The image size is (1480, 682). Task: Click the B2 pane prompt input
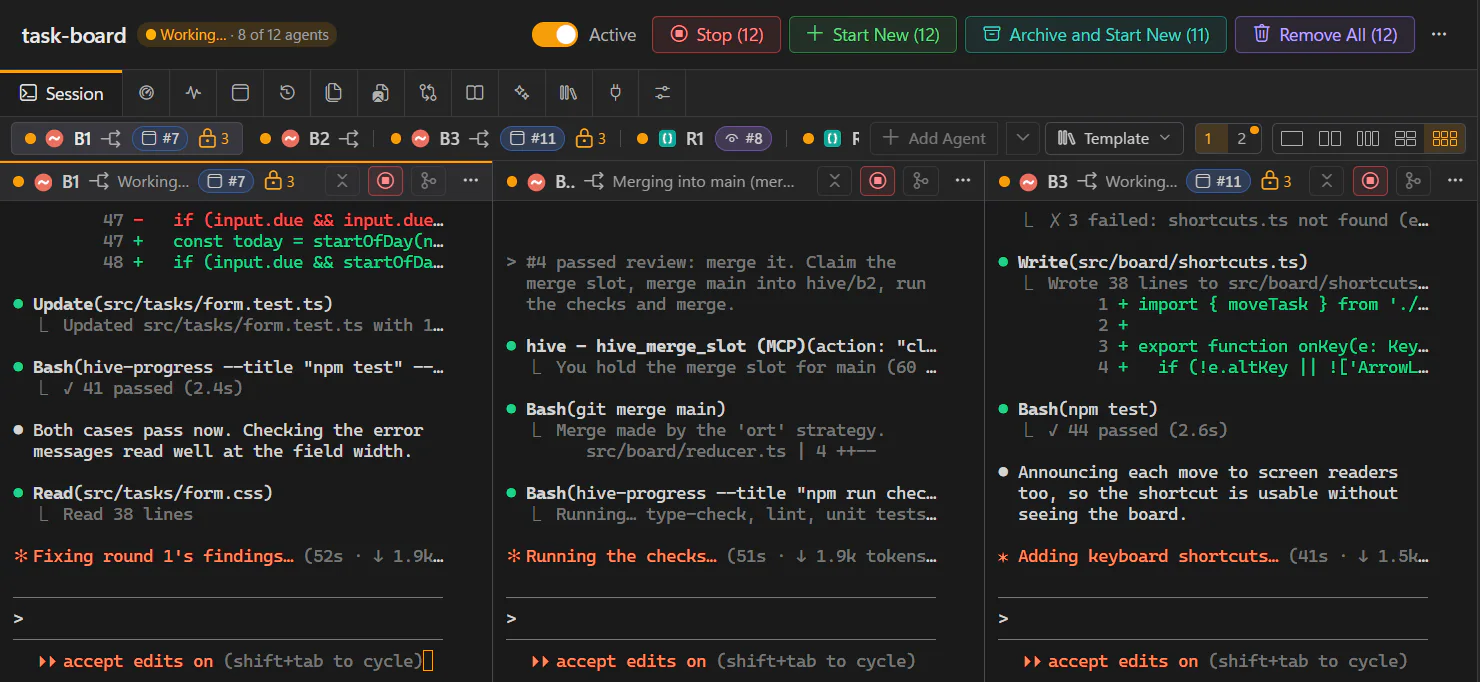click(721, 619)
